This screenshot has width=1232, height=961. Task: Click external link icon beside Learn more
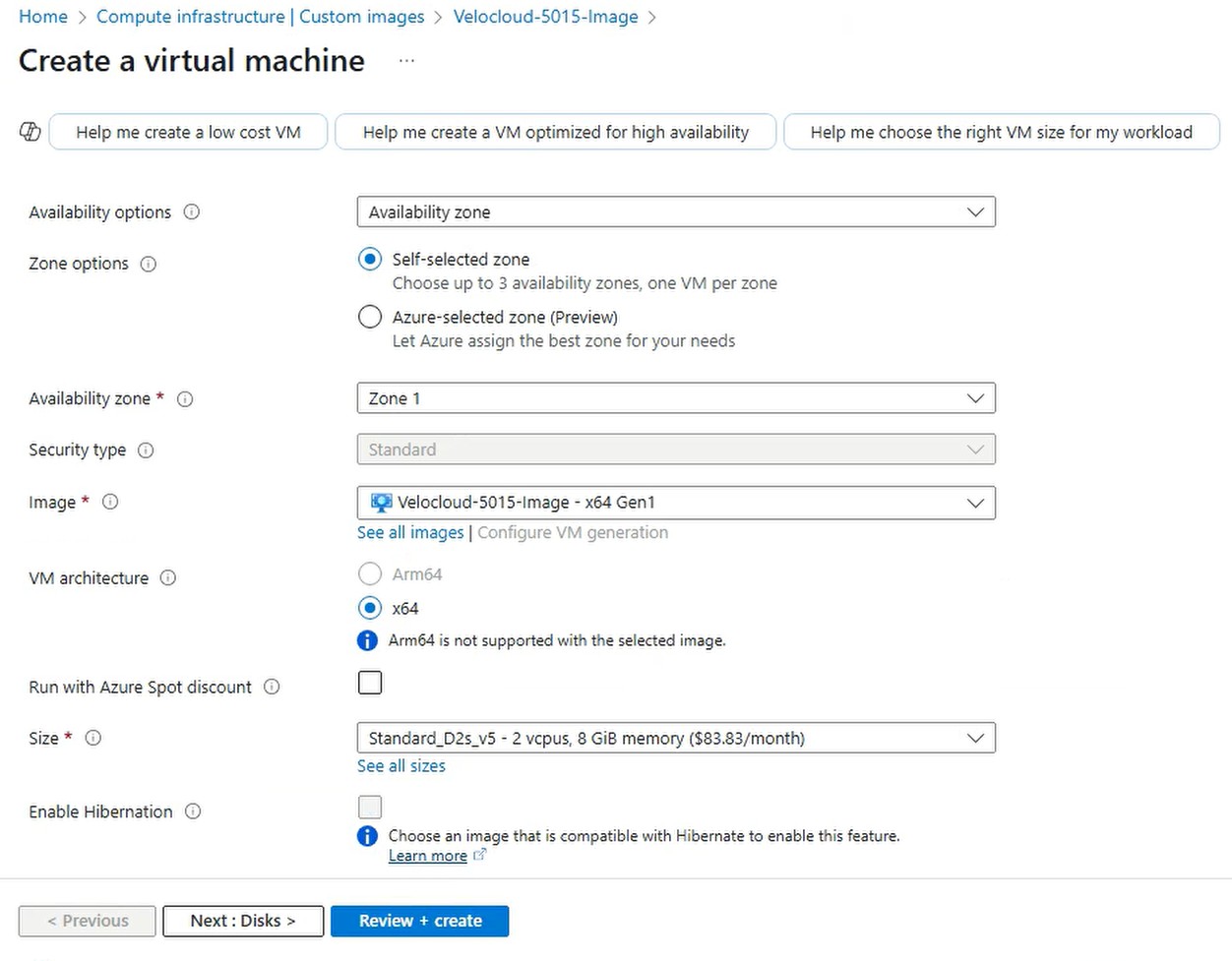tap(480, 855)
